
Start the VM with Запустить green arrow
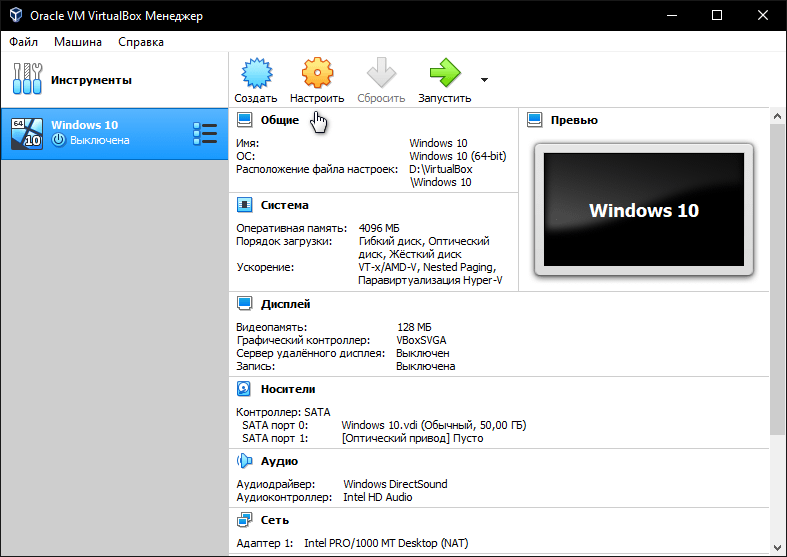(x=445, y=73)
